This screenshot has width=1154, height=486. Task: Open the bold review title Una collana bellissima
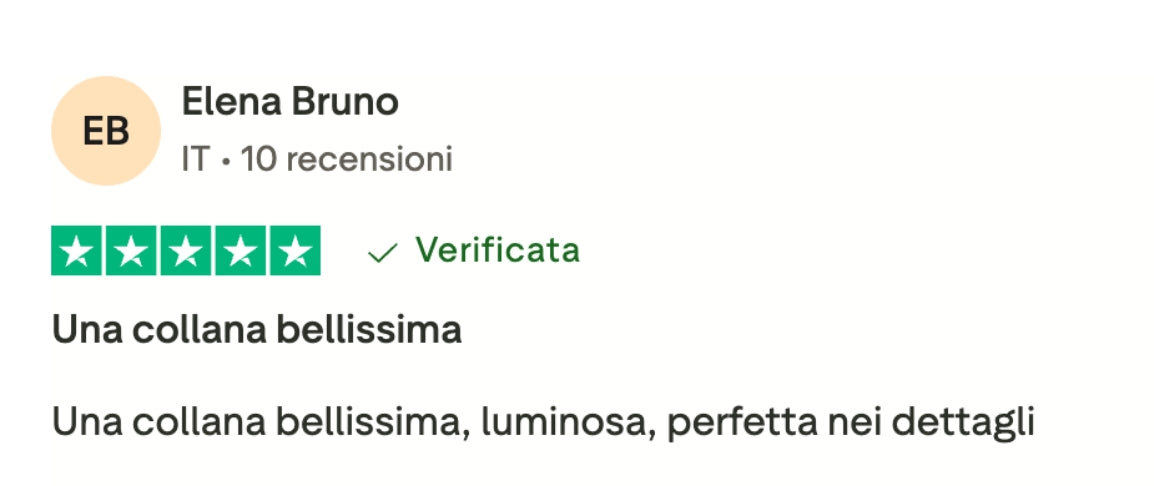tap(257, 330)
